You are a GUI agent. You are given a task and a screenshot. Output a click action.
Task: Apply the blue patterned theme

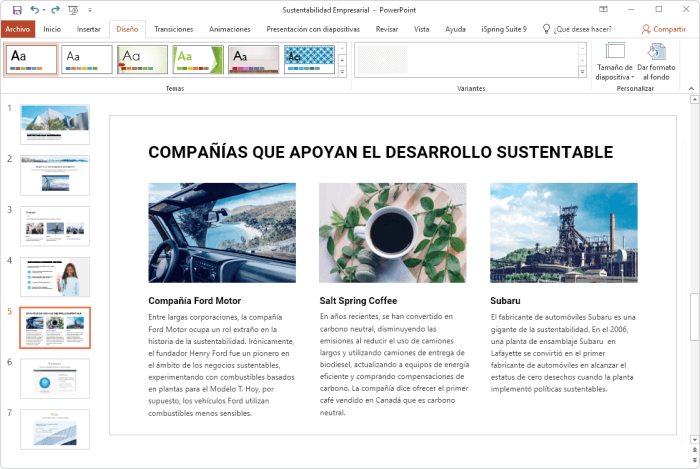(x=309, y=59)
